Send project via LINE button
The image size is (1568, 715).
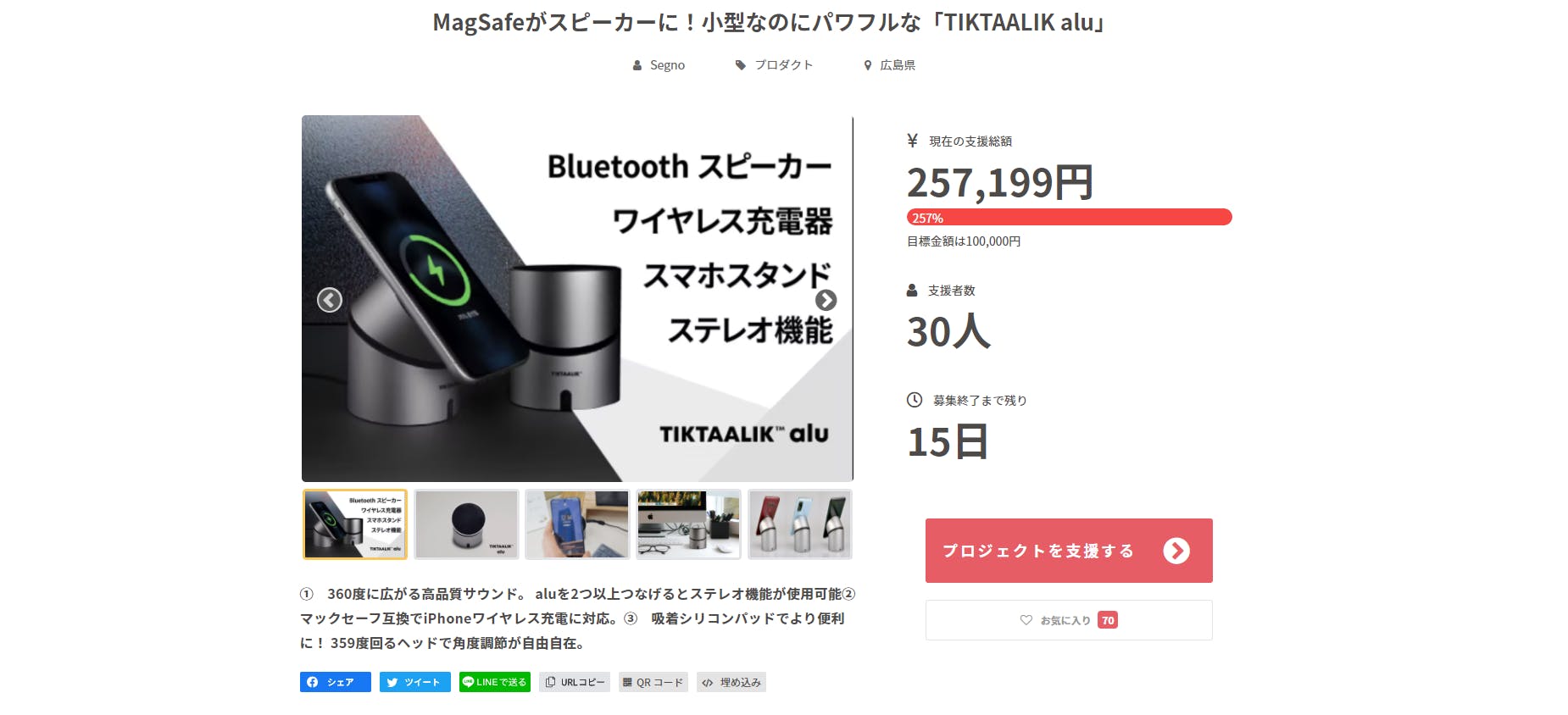495,682
